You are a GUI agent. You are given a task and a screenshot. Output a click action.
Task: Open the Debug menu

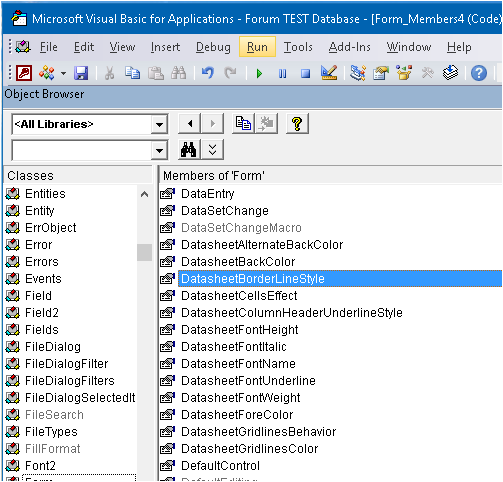[x=213, y=47]
